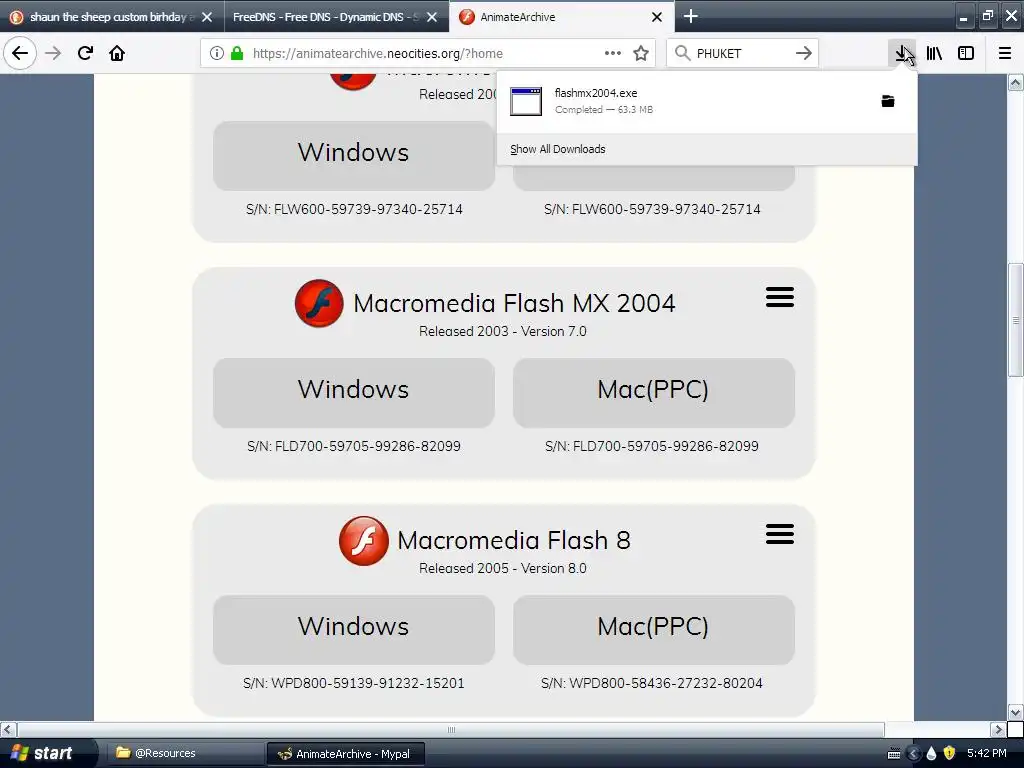Screen dimensions: 1024x768
Task: Open the browser home page
Action: click(117, 53)
